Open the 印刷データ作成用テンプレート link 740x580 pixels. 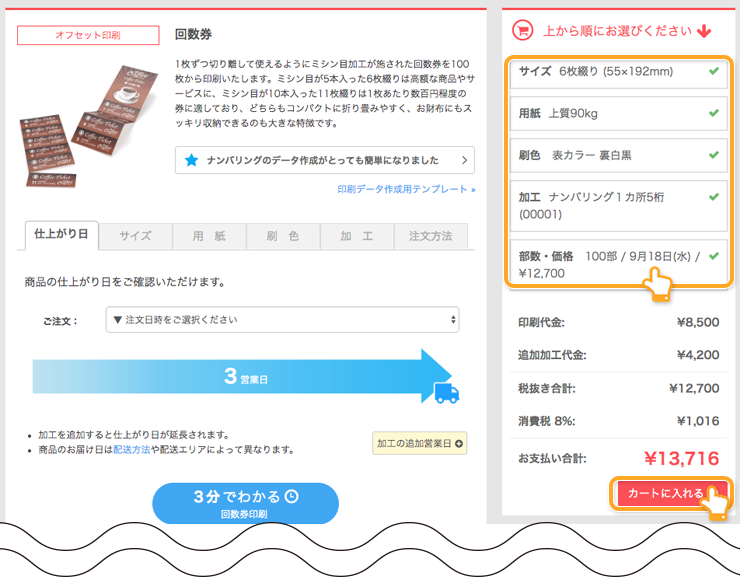406,189
